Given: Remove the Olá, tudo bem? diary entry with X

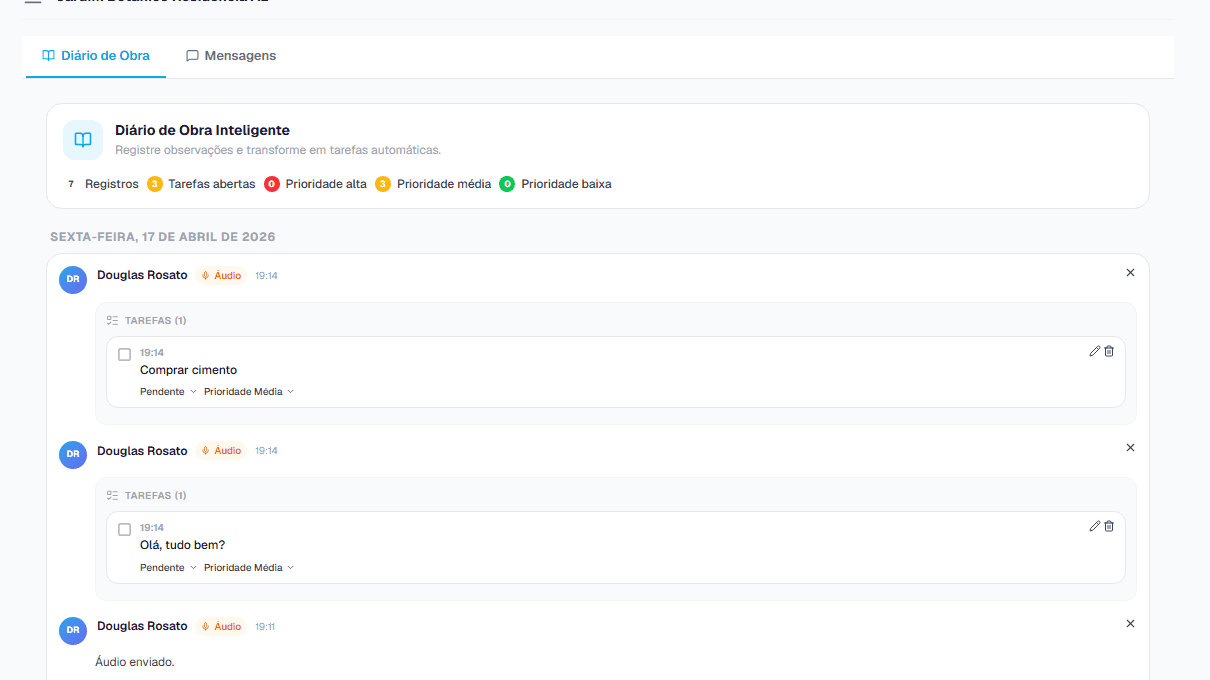Looking at the screenshot, I should point(1130,448).
